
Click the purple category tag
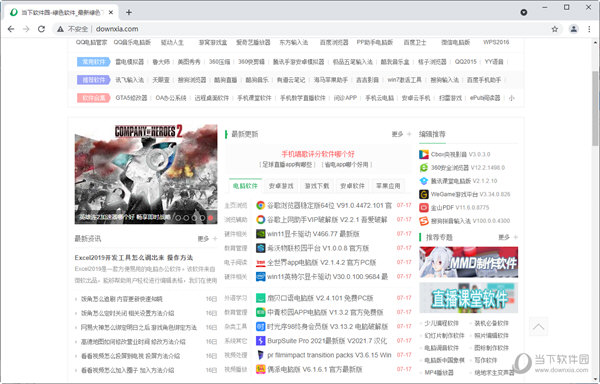93,80
